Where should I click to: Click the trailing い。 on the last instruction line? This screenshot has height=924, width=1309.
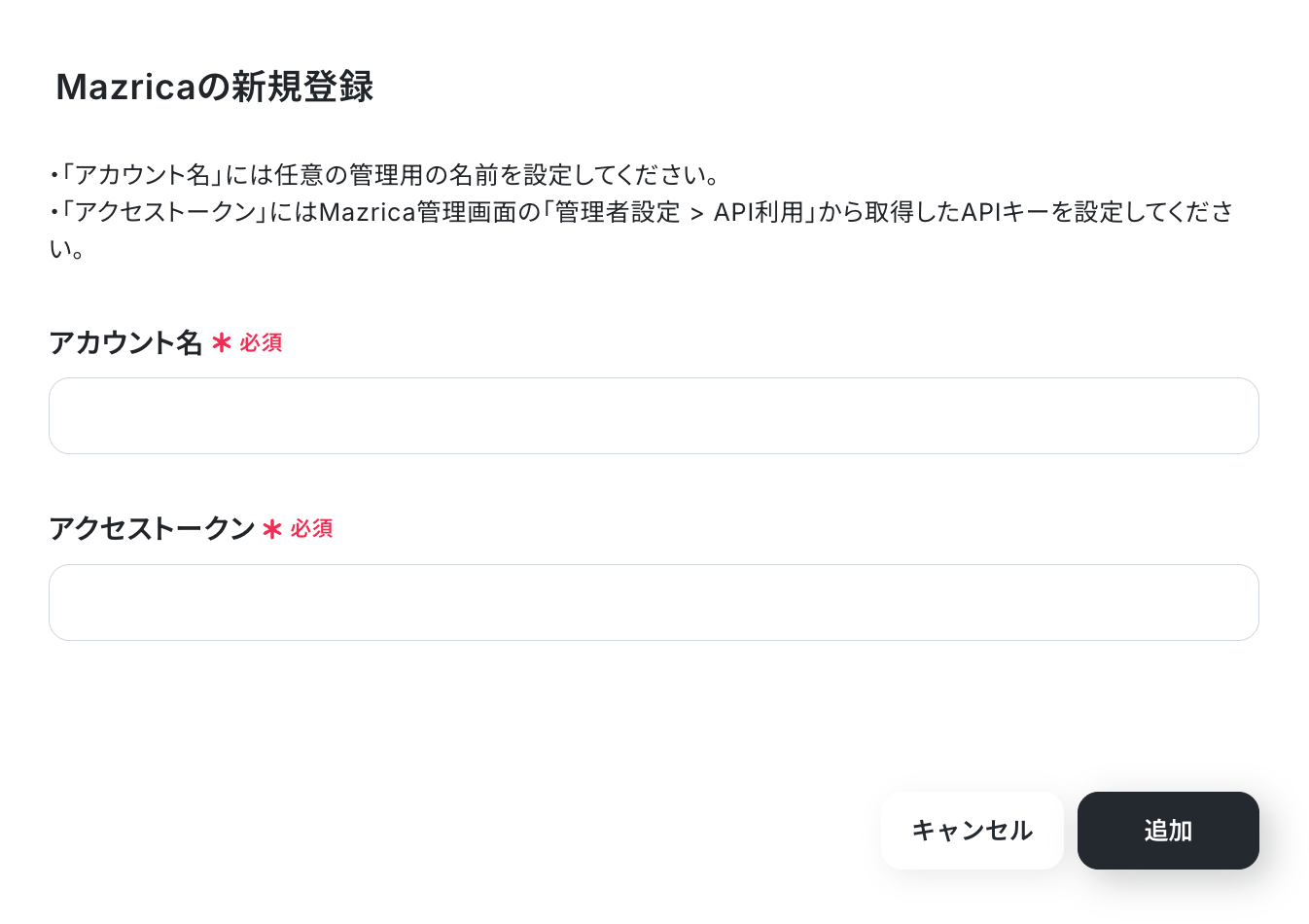[67, 249]
